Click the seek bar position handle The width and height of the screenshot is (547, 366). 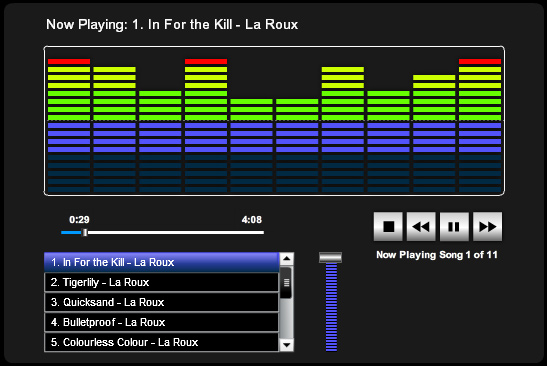[85, 232]
